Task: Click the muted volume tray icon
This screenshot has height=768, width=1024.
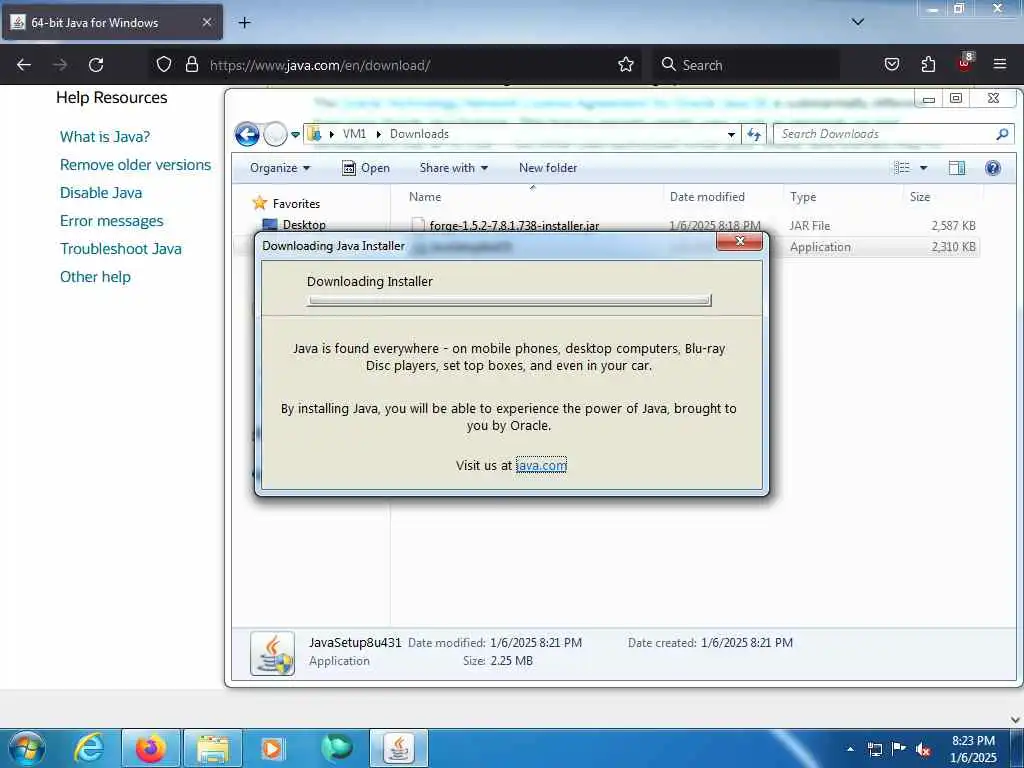Action: (923, 749)
